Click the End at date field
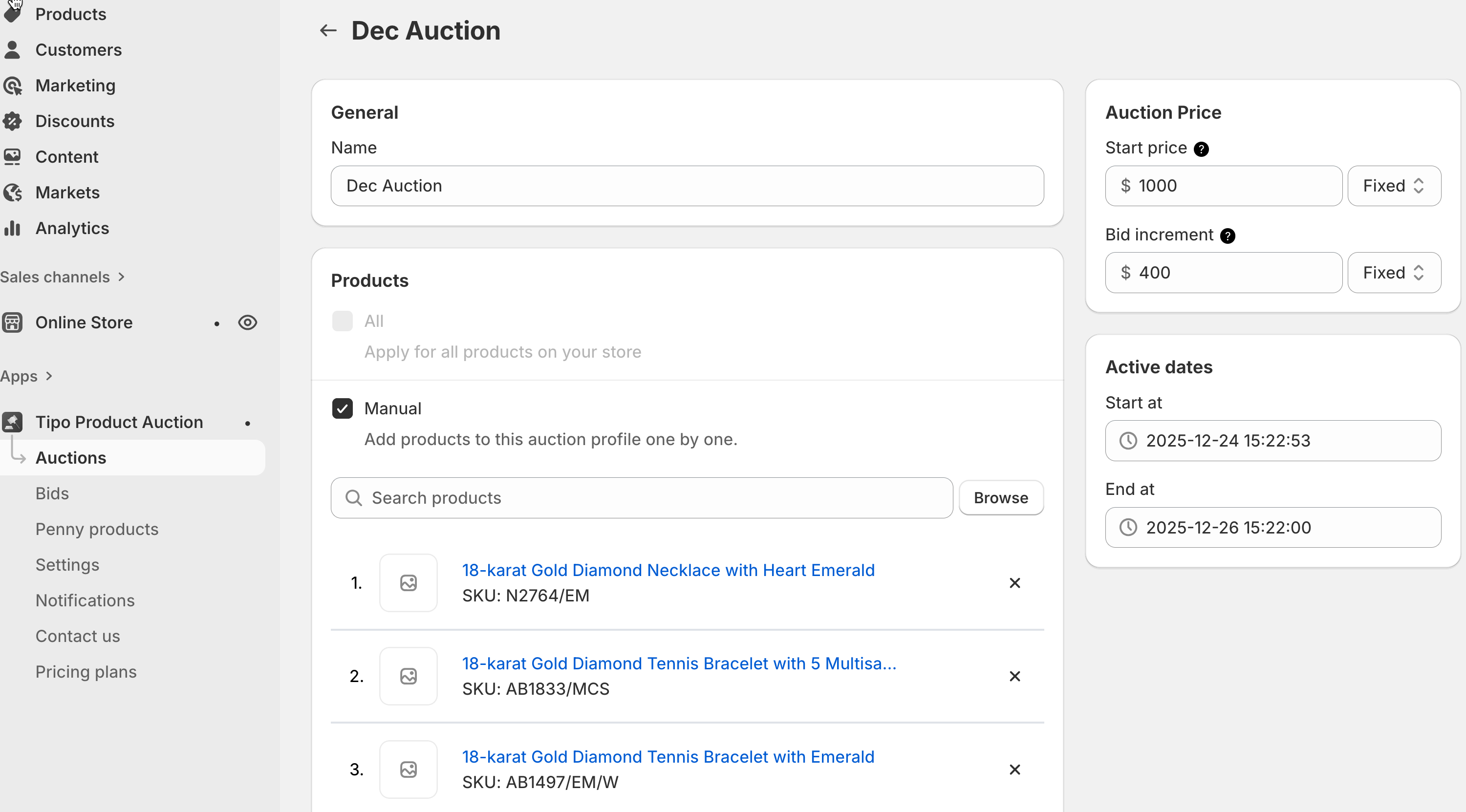Screen dimensions: 1466x812 tap(1272, 528)
